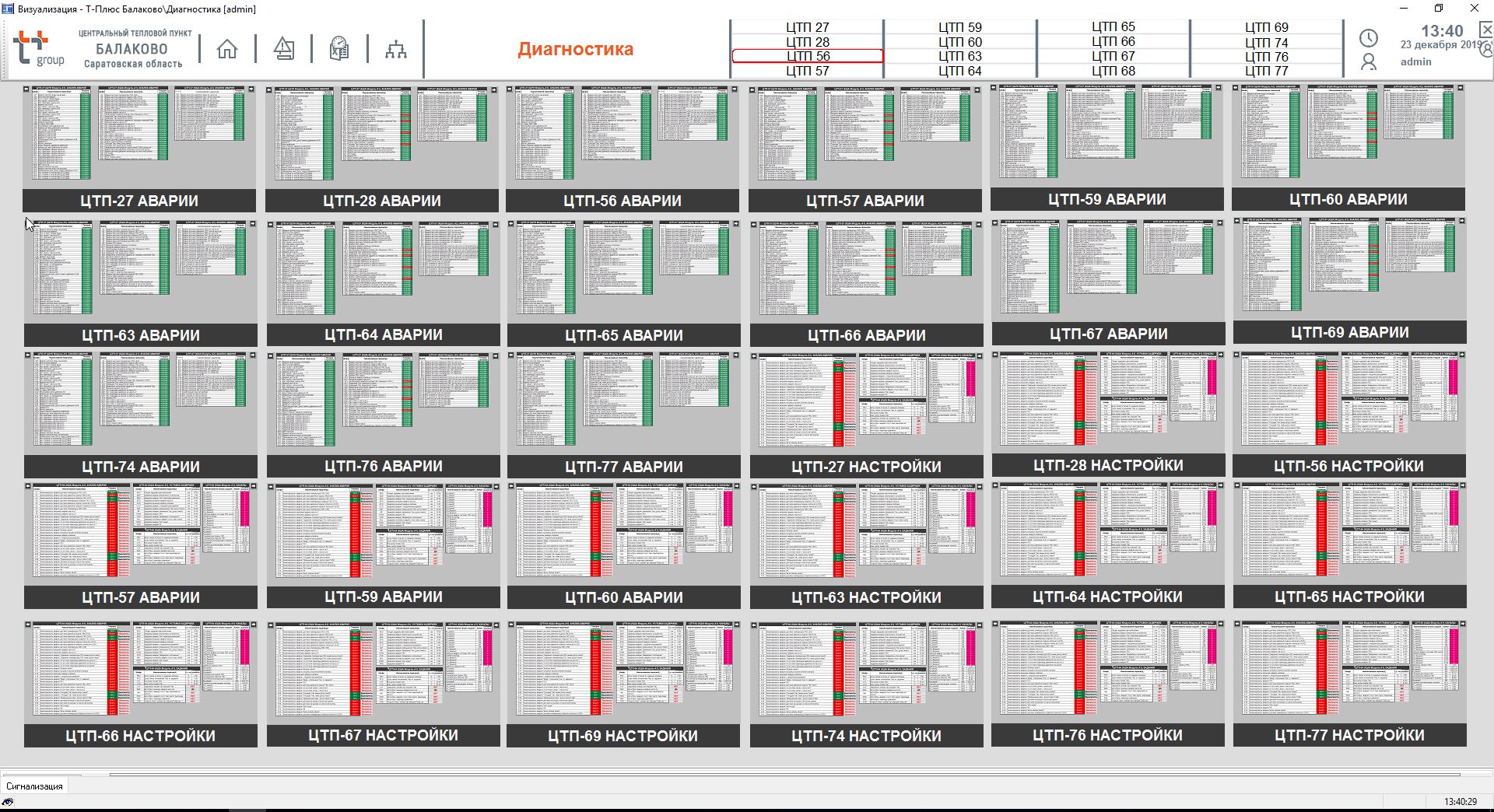This screenshot has height=812, width=1494.
Task: Choose ЦТП 27 from the top list
Action: (808, 27)
